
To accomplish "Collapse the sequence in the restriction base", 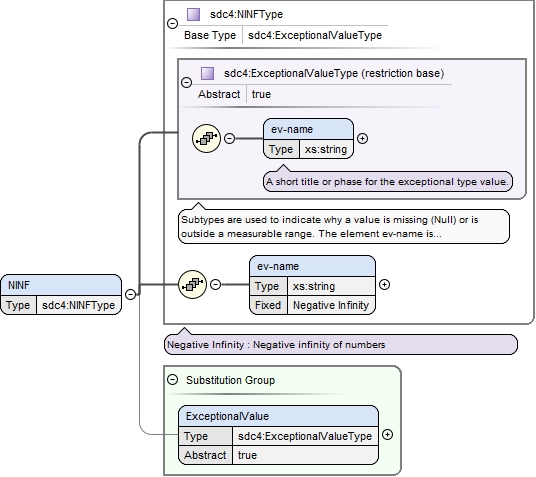I will [x=229, y=138].
